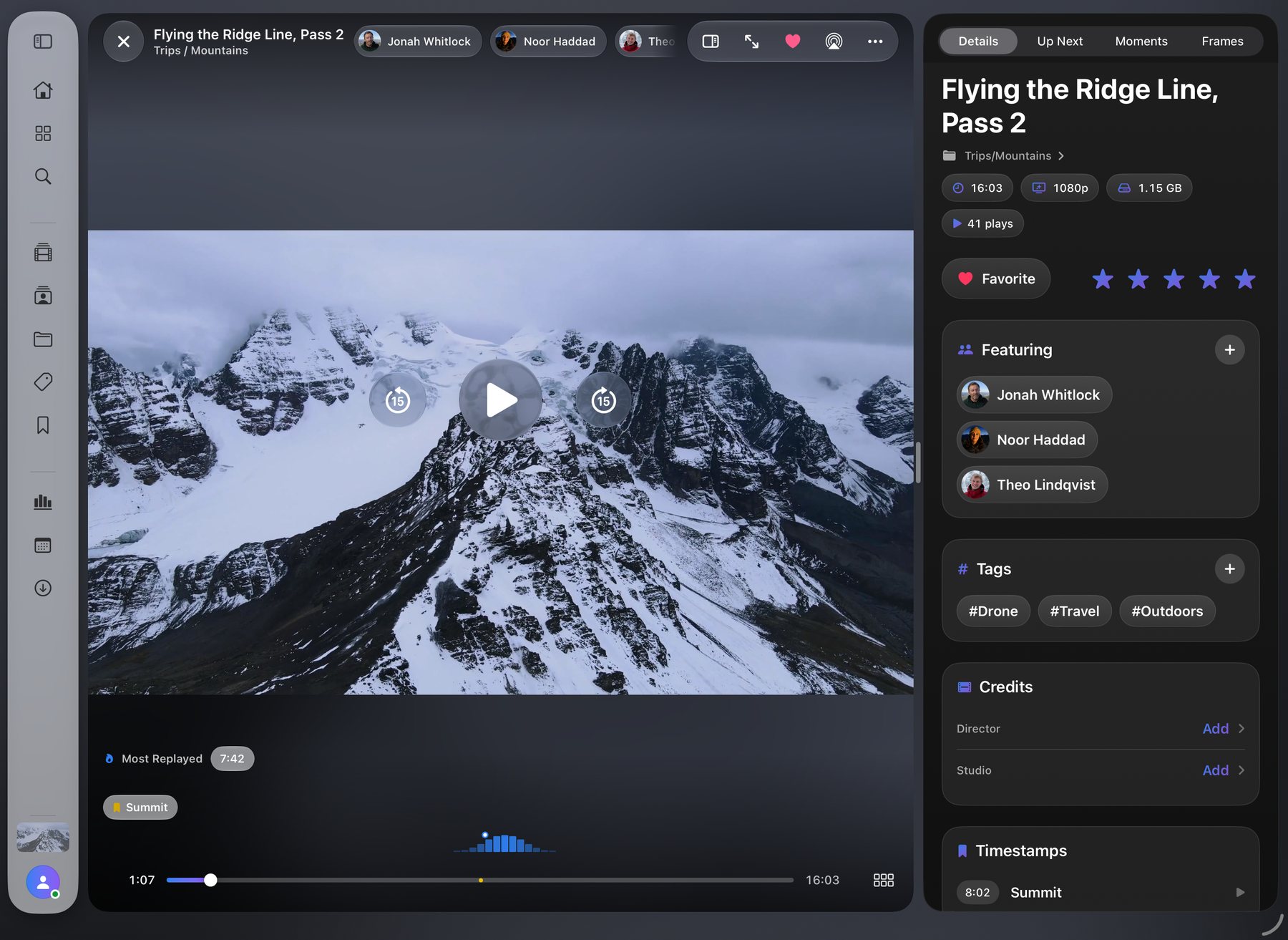This screenshot has height=940, width=1288.
Task: Open the chapters grid at the timeline's right end
Action: pos(884,880)
